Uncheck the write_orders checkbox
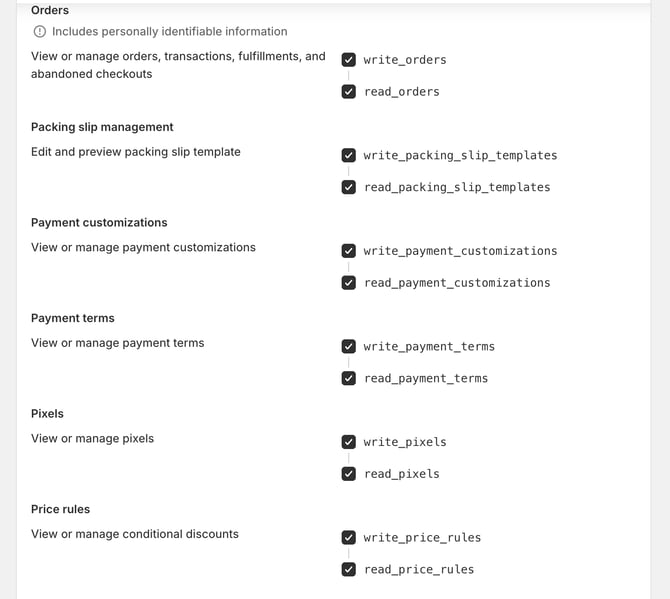The image size is (670, 599). coord(348,60)
